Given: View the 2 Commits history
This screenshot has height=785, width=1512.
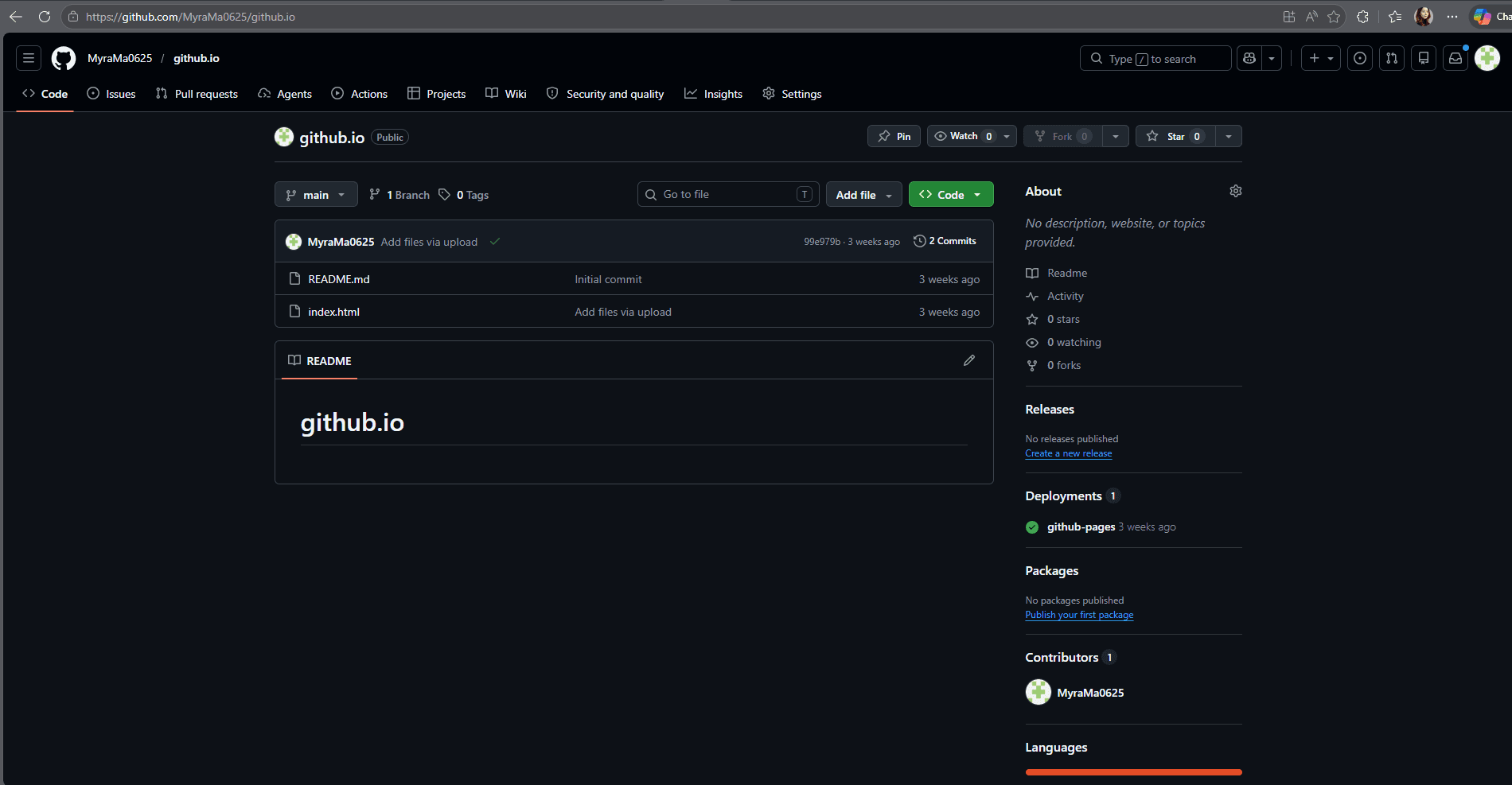Looking at the screenshot, I should [x=945, y=241].
